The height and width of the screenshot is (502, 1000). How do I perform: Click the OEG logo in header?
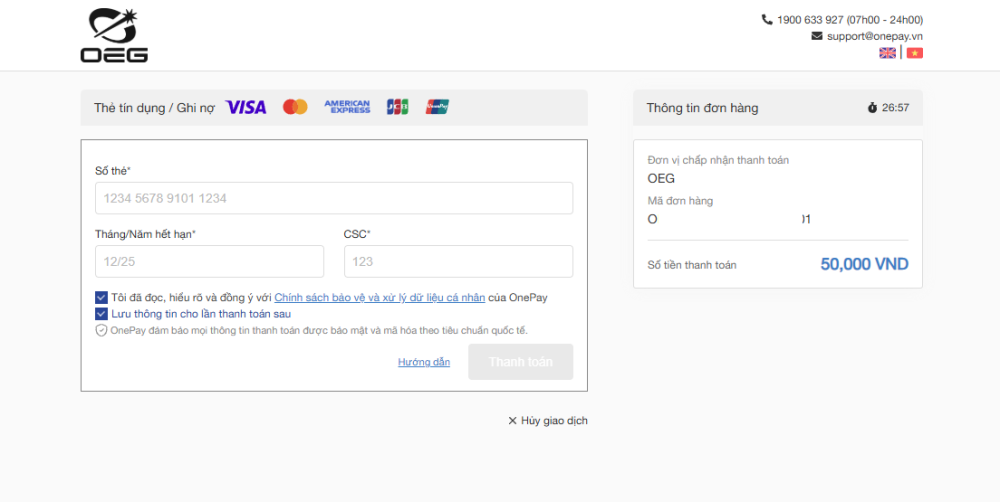pos(114,36)
